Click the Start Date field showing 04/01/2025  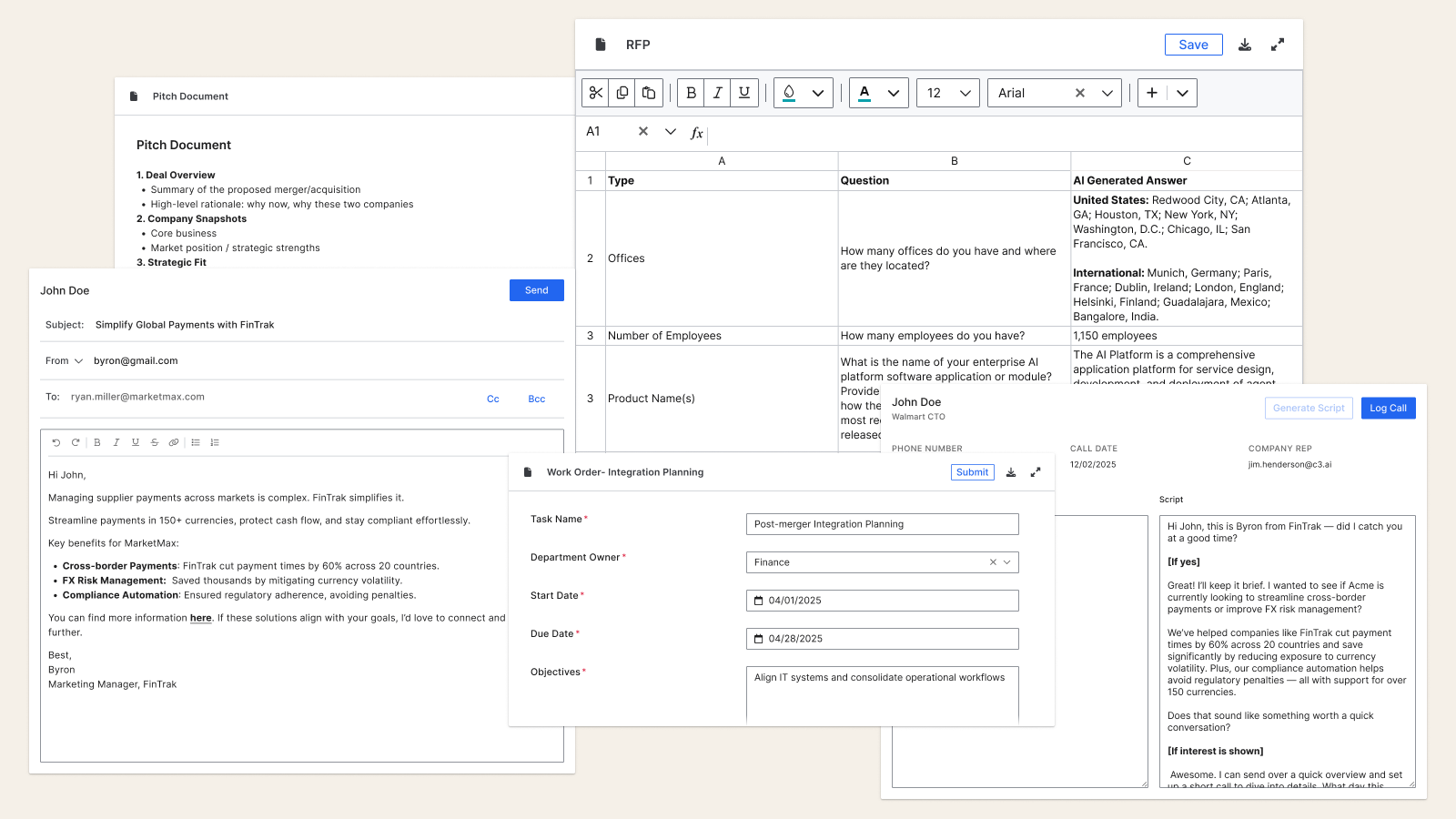point(881,600)
